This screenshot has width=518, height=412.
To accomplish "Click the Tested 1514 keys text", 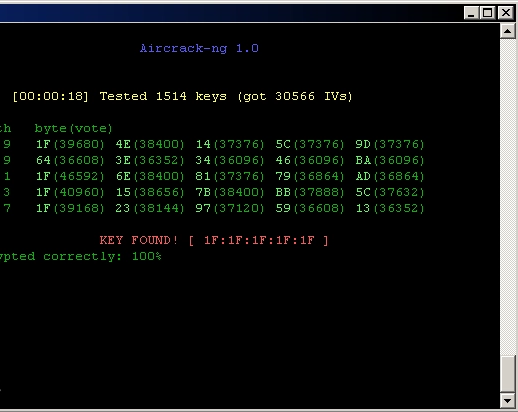I will click(x=163, y=96).
